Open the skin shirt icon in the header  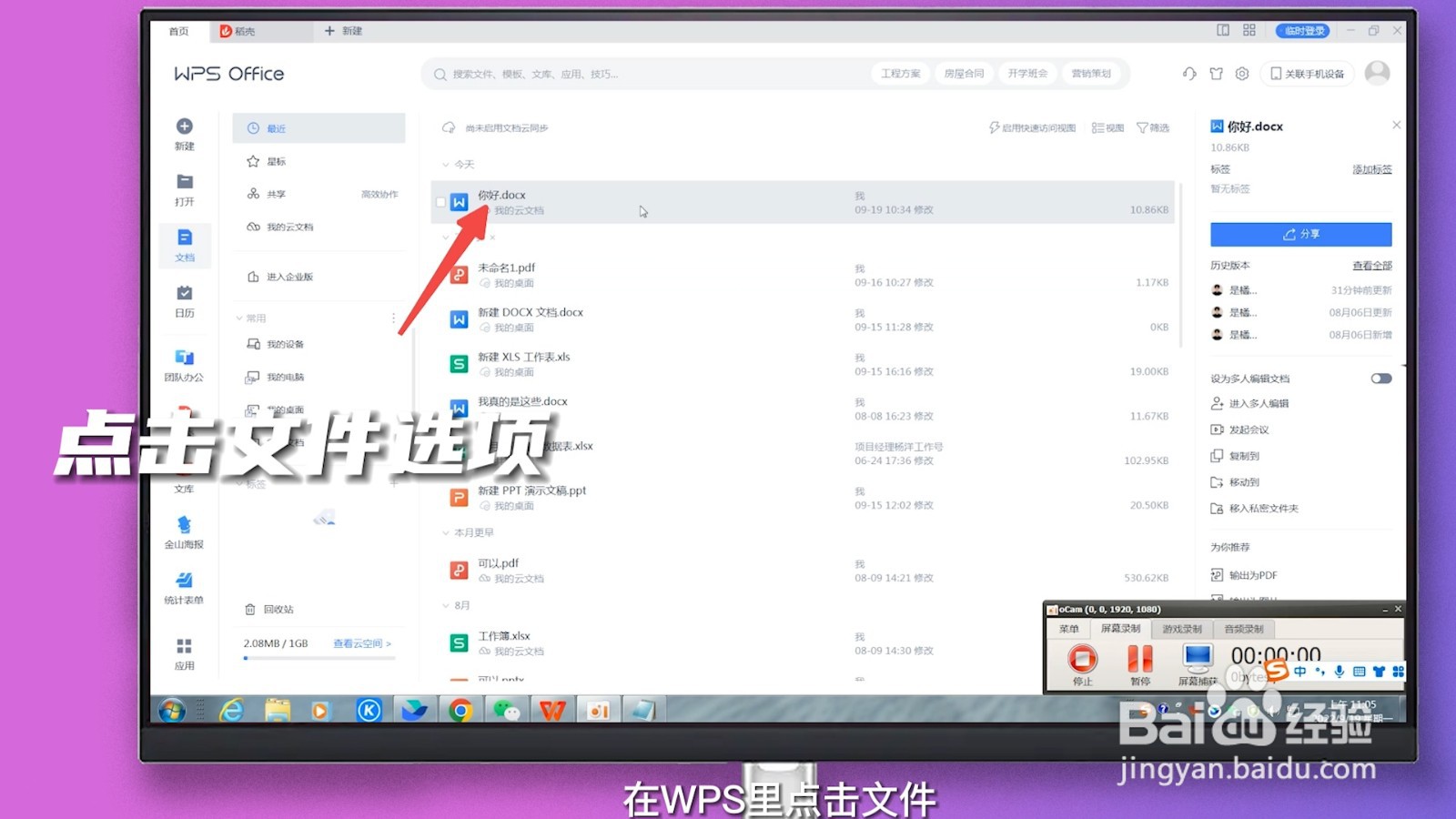tap(1216, 74)
